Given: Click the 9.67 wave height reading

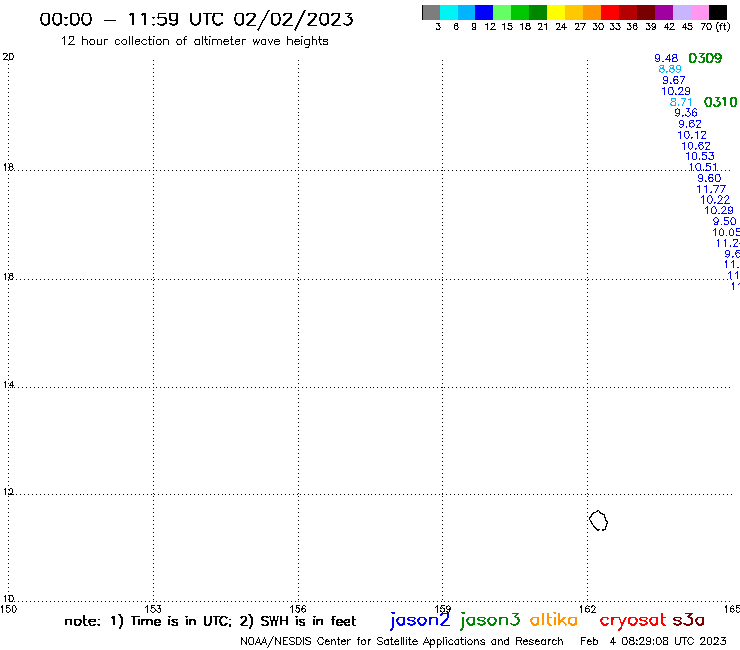Looking at the screenshot, I should coord(673,80).
